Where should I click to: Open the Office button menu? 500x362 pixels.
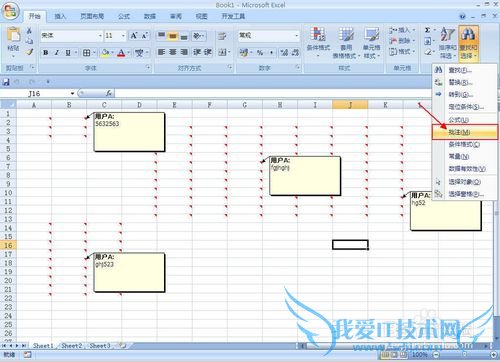point(10,11)
